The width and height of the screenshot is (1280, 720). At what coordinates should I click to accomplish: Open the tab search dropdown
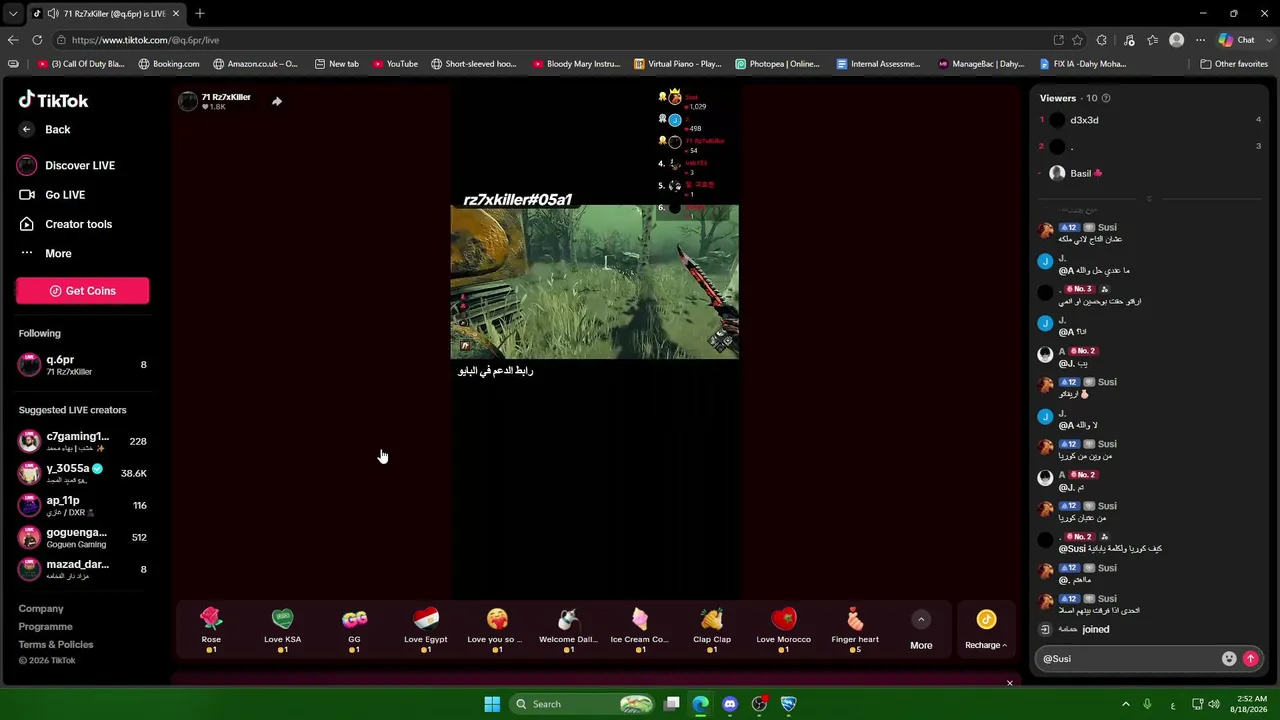[x=12, y=13]
